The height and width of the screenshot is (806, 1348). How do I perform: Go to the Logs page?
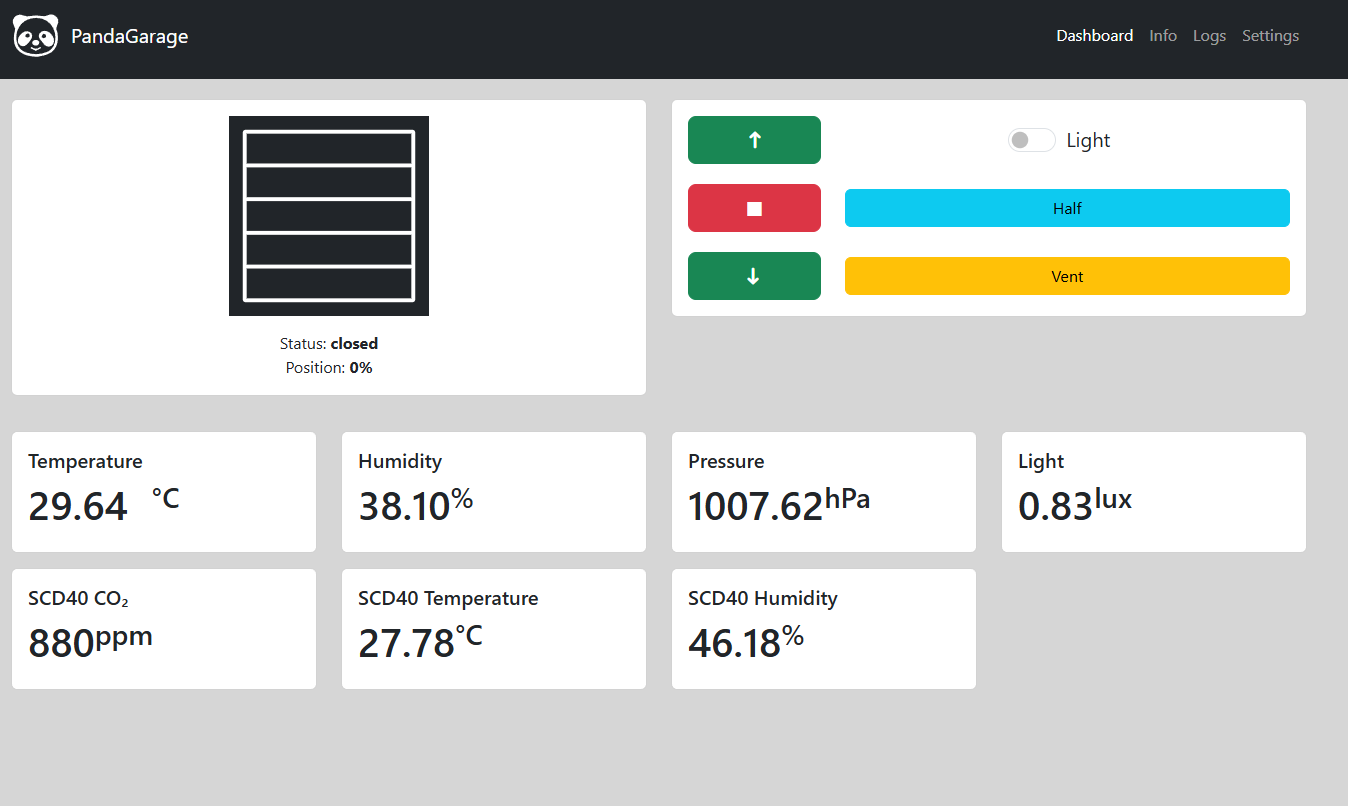coord(1209,36)
